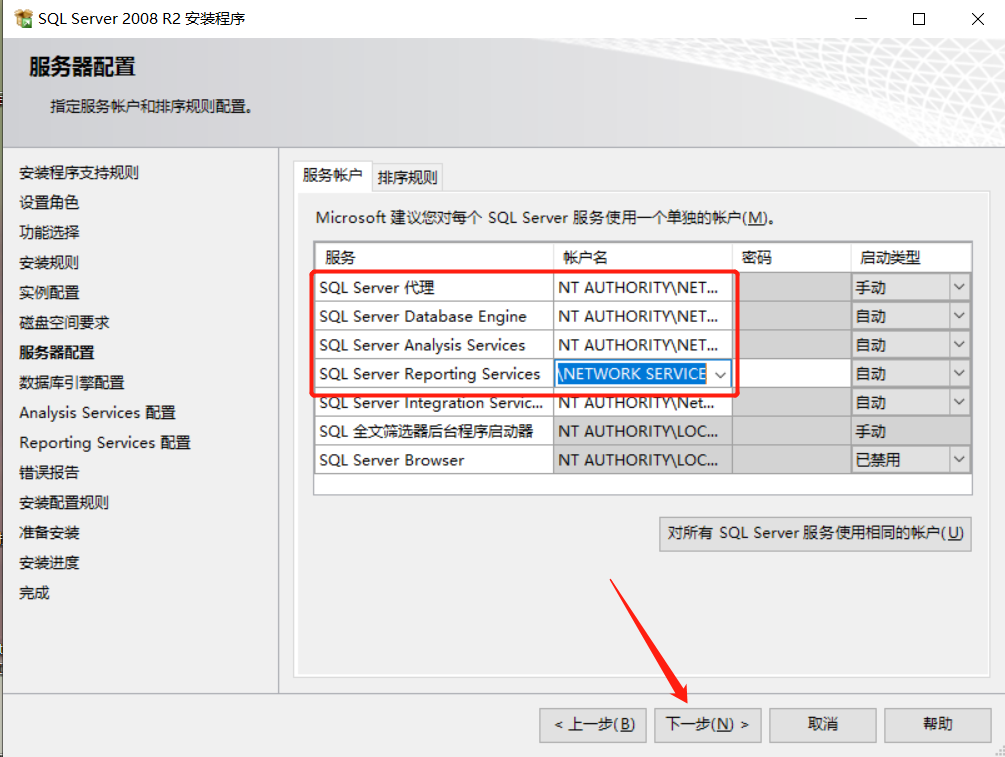Click 手动 startup type for 全文筛选器后台程序启动器
Screen dimensions: 1005x757
[911, 431]
